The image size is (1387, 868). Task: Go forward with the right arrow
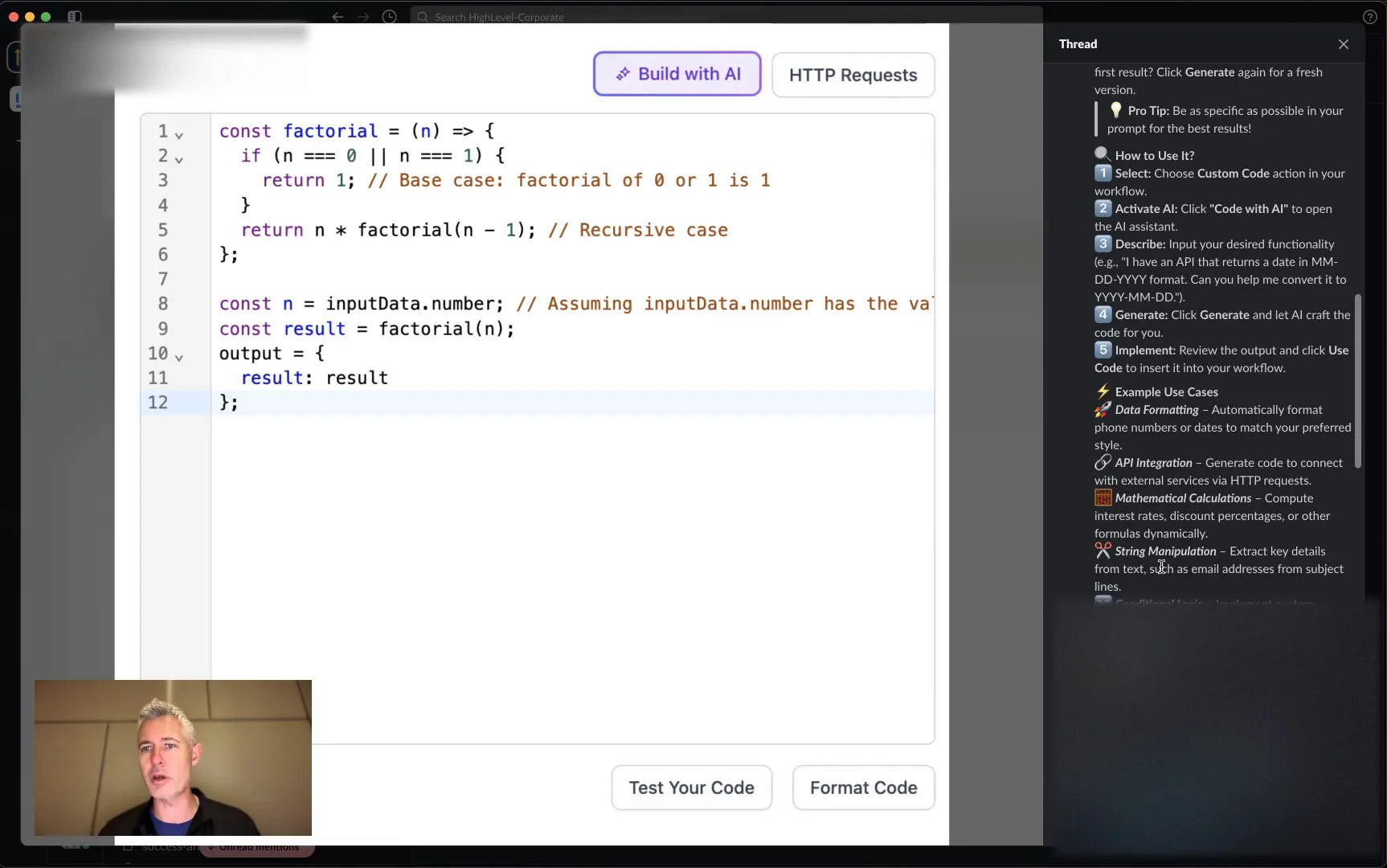coord(363,17)
